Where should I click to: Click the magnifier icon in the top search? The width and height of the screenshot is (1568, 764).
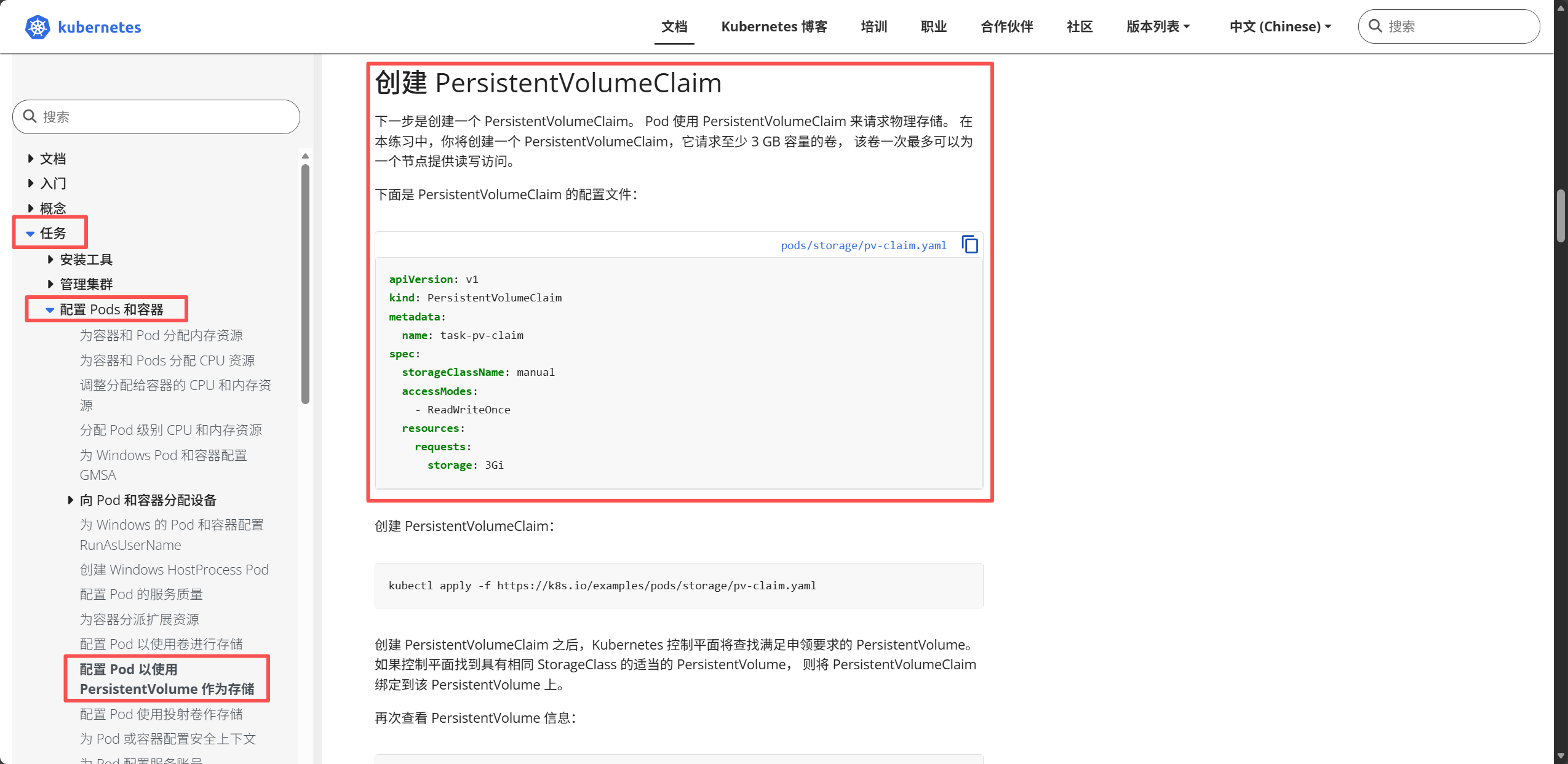[1375, 26]
